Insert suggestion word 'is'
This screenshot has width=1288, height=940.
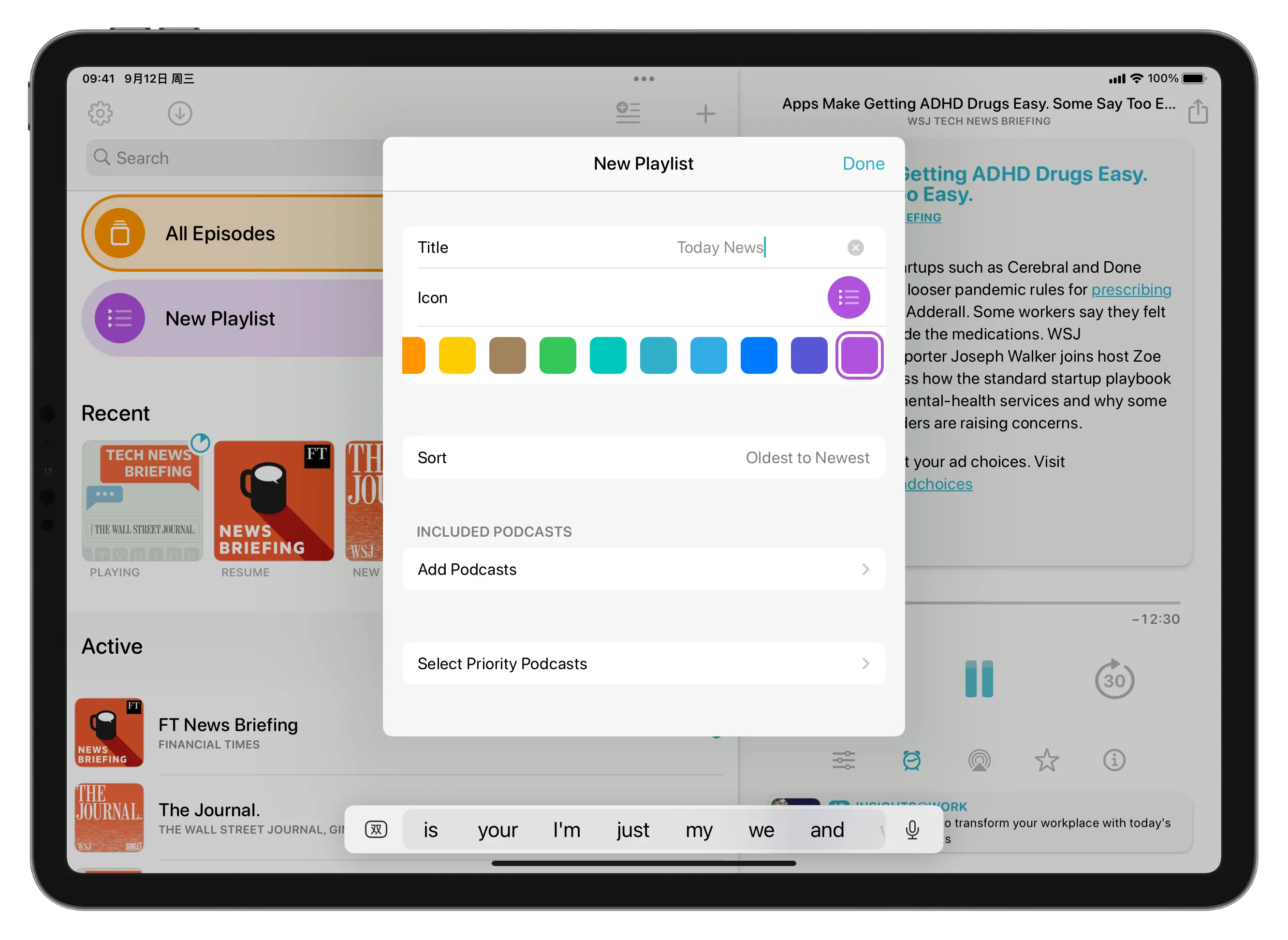click(x=431, y=830)
